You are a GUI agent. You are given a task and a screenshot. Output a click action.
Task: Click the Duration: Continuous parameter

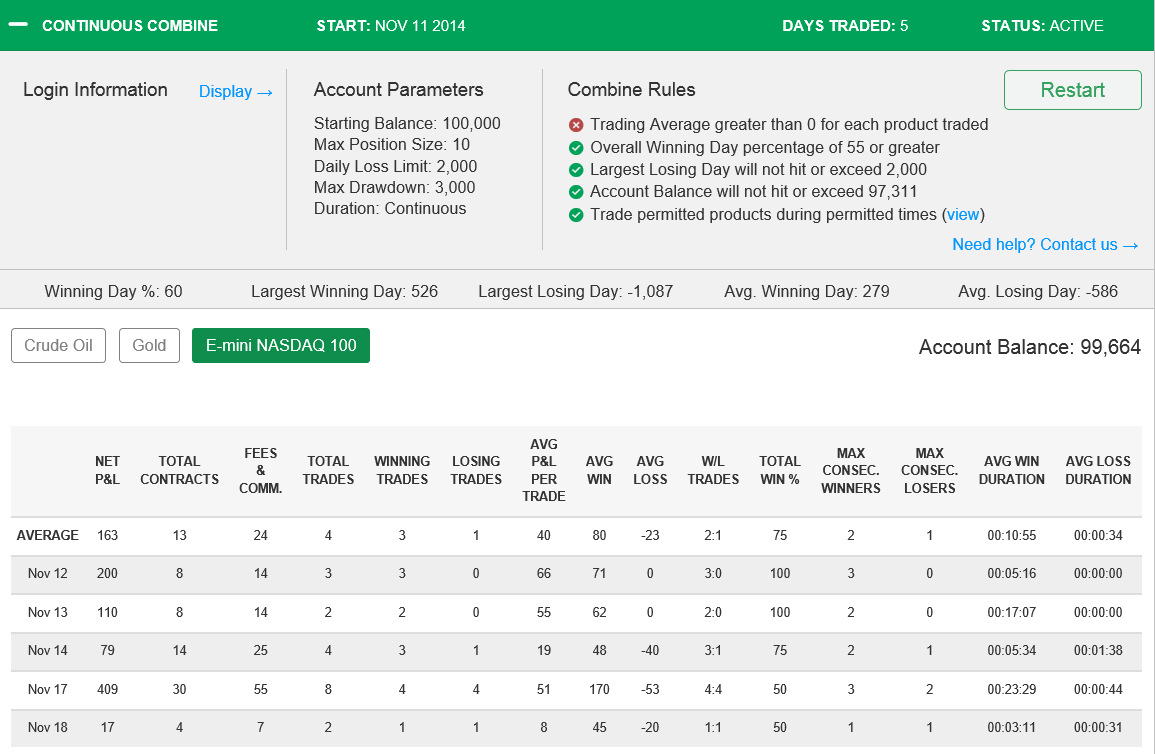click(390, 209)
